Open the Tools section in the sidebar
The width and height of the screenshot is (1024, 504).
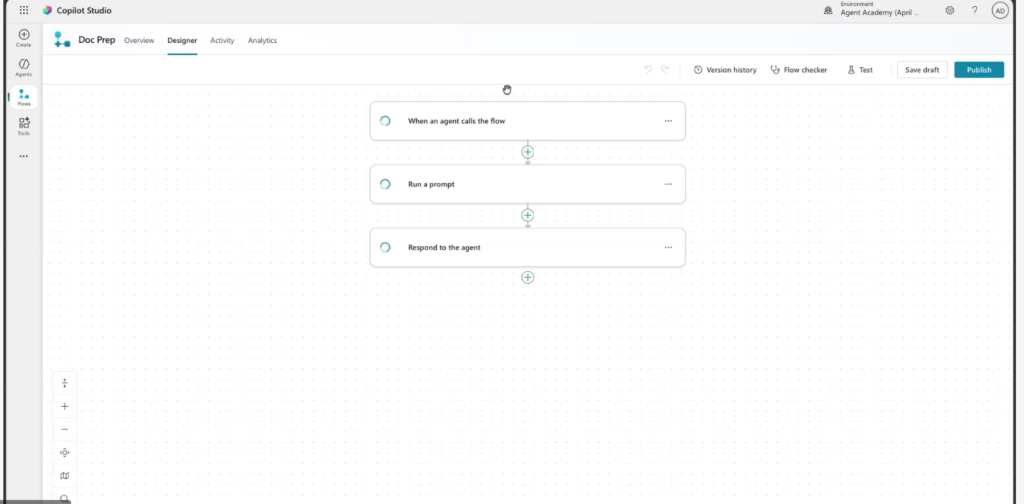coord(24,125)
